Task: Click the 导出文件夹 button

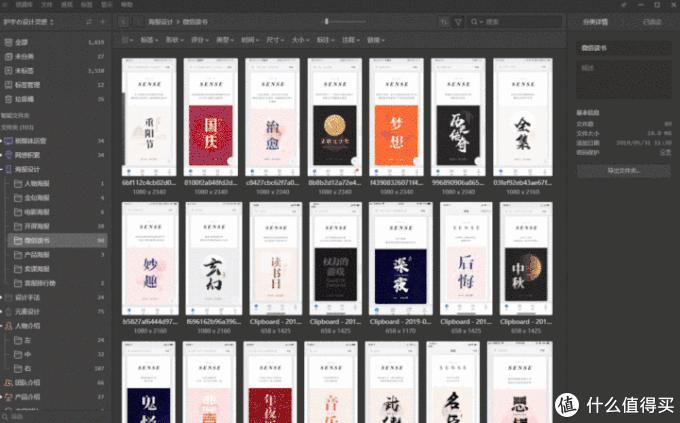Action: [624, 171]
